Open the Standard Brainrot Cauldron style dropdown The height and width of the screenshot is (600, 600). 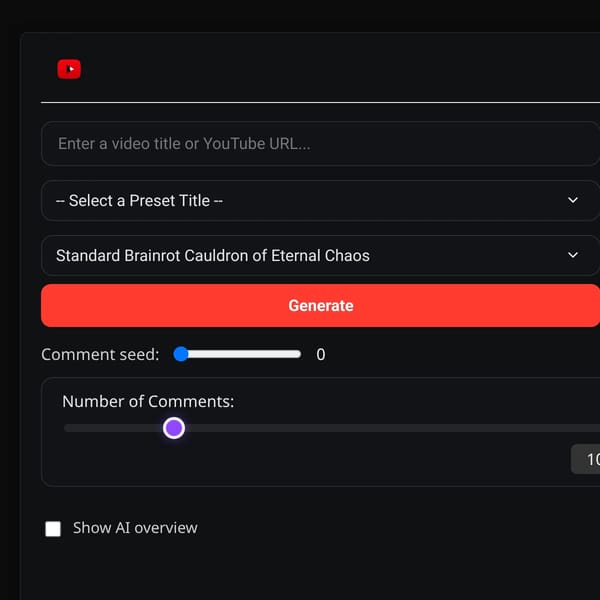tap(320, 256)
